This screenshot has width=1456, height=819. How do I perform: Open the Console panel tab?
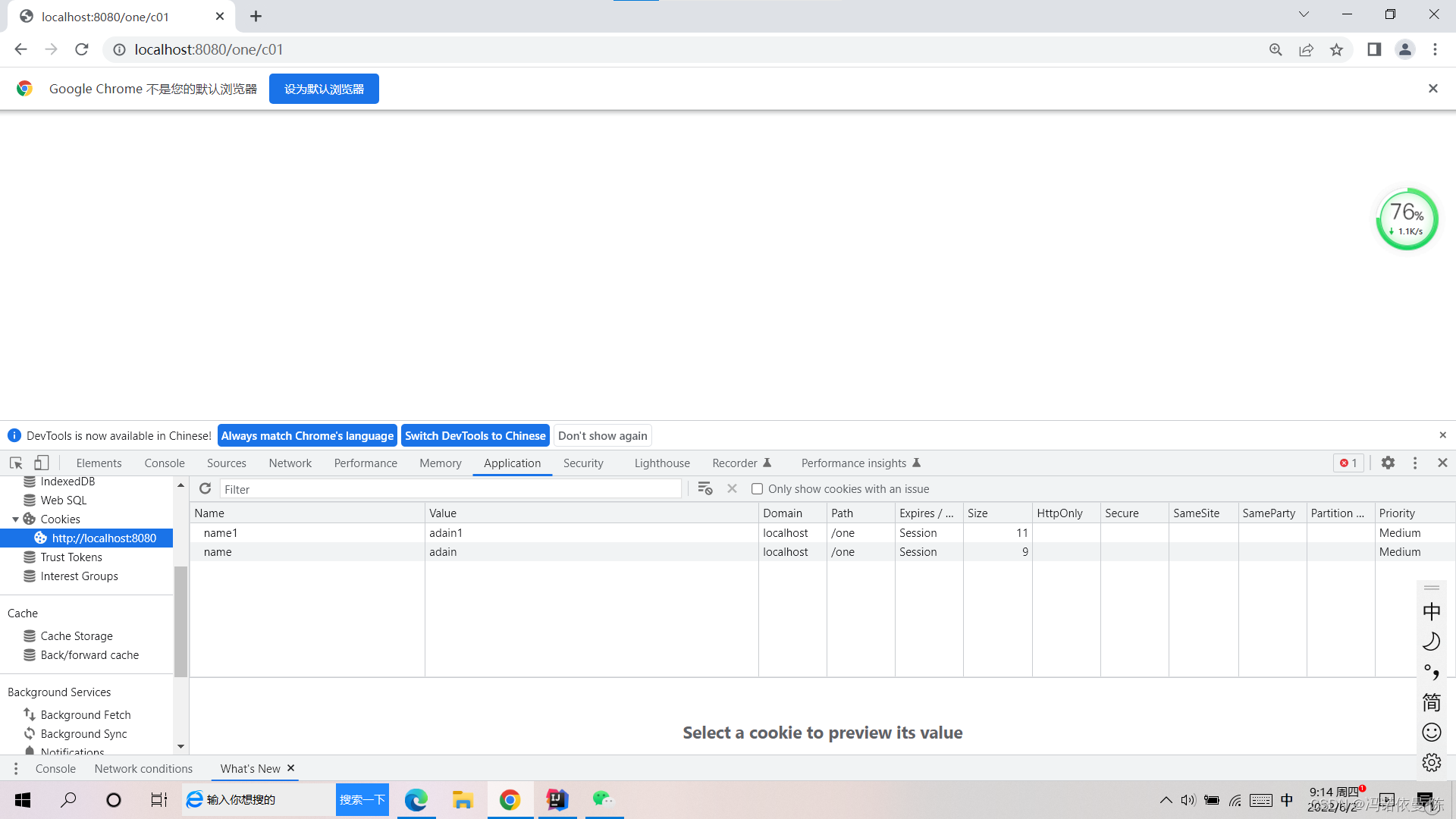[165, 463]
